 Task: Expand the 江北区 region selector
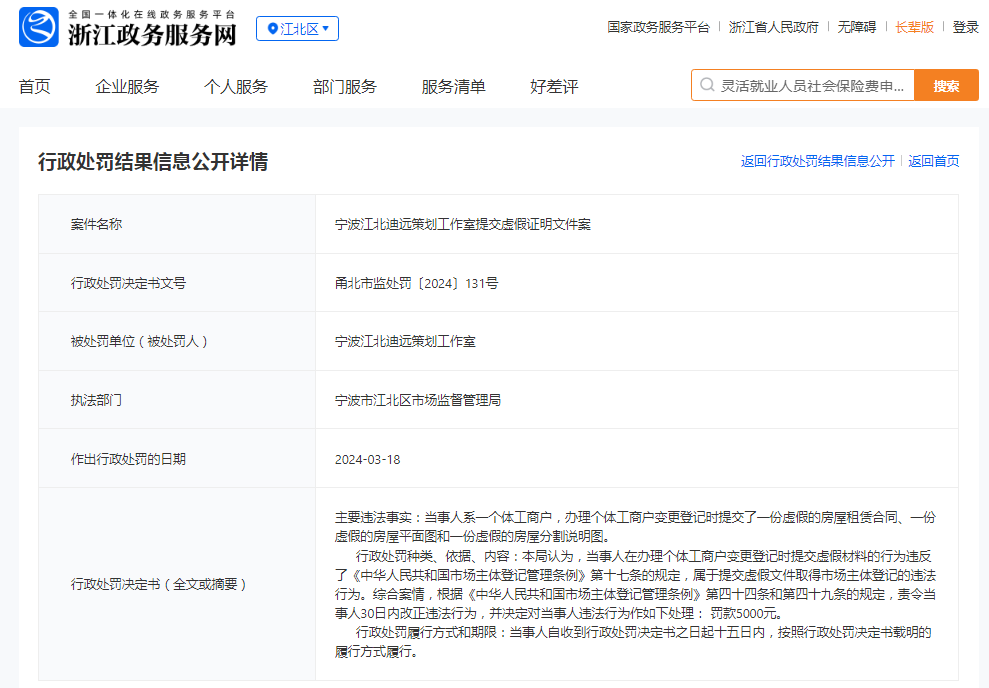(297, 29)
